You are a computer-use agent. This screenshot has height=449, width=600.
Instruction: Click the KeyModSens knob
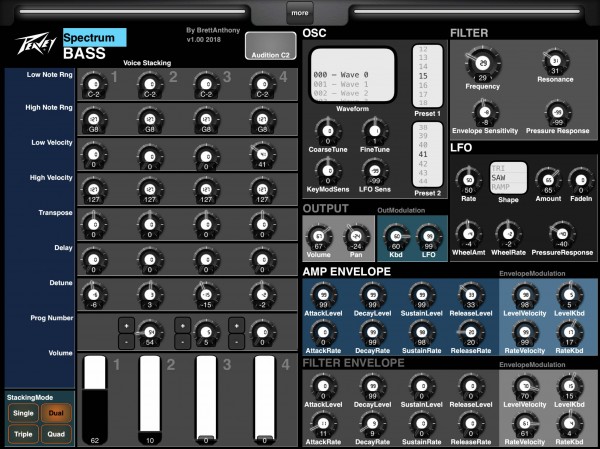(328, 172)
